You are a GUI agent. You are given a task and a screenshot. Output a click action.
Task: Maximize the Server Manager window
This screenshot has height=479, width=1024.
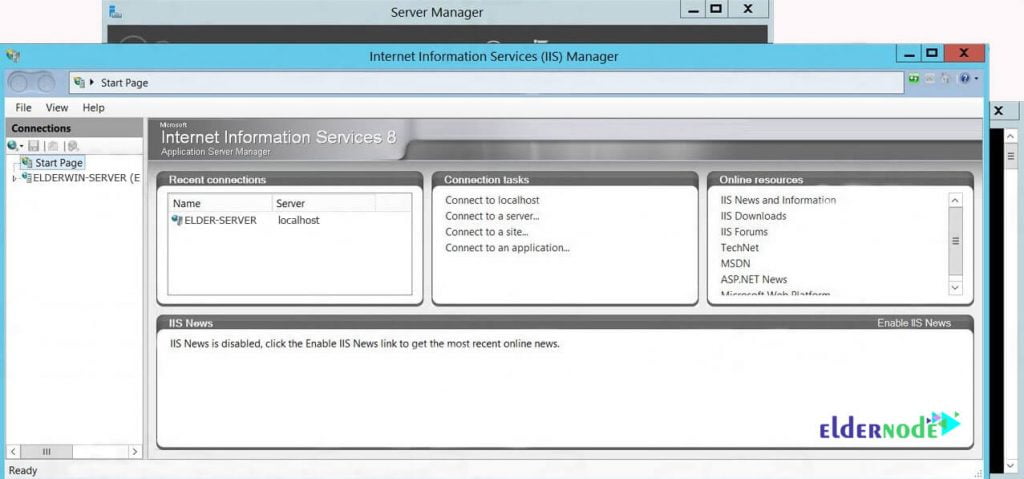point(716,9)
